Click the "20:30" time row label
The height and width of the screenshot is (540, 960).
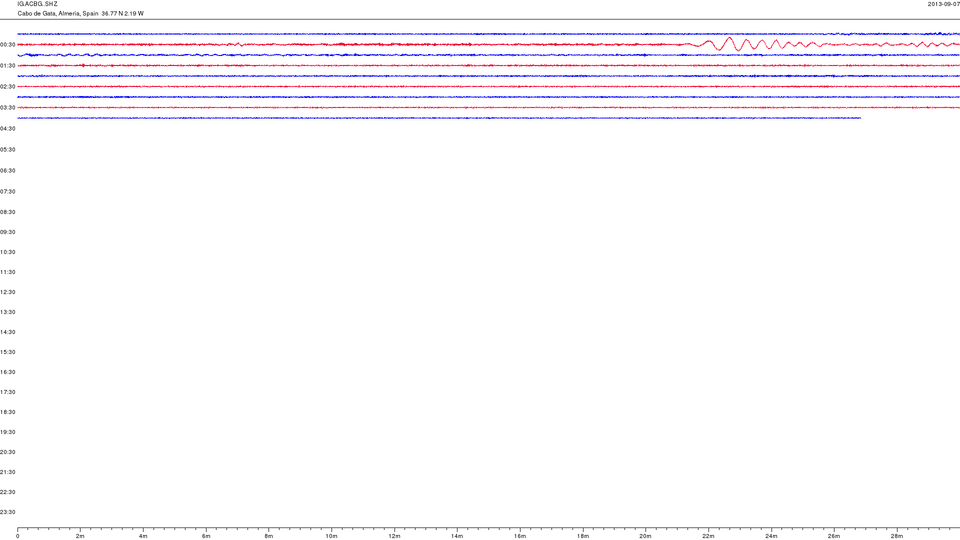point(7,452)
